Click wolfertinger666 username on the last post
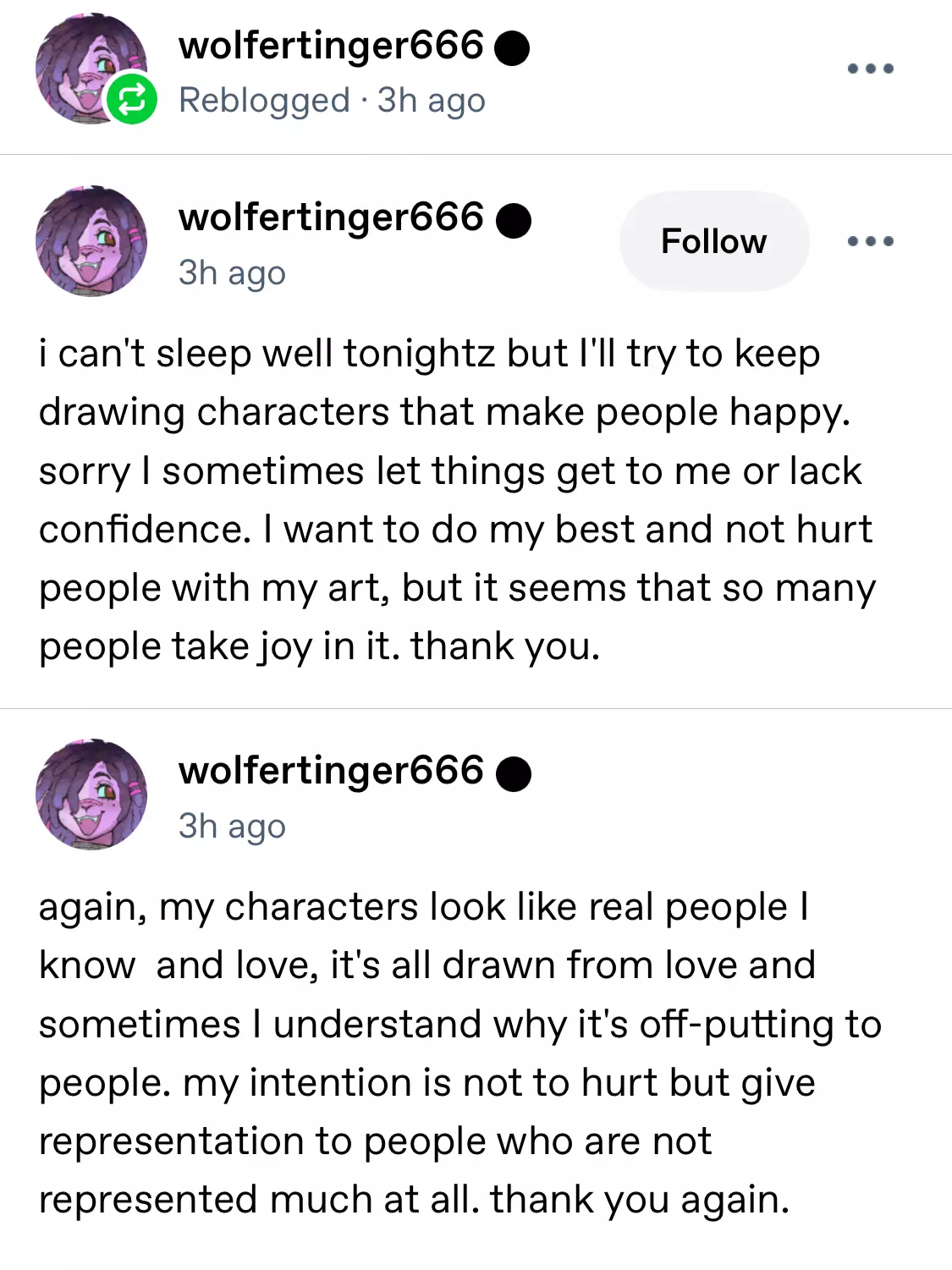The width and height of the screenshot is (952, 1270). pyautogui.click(x=331, y=771)
